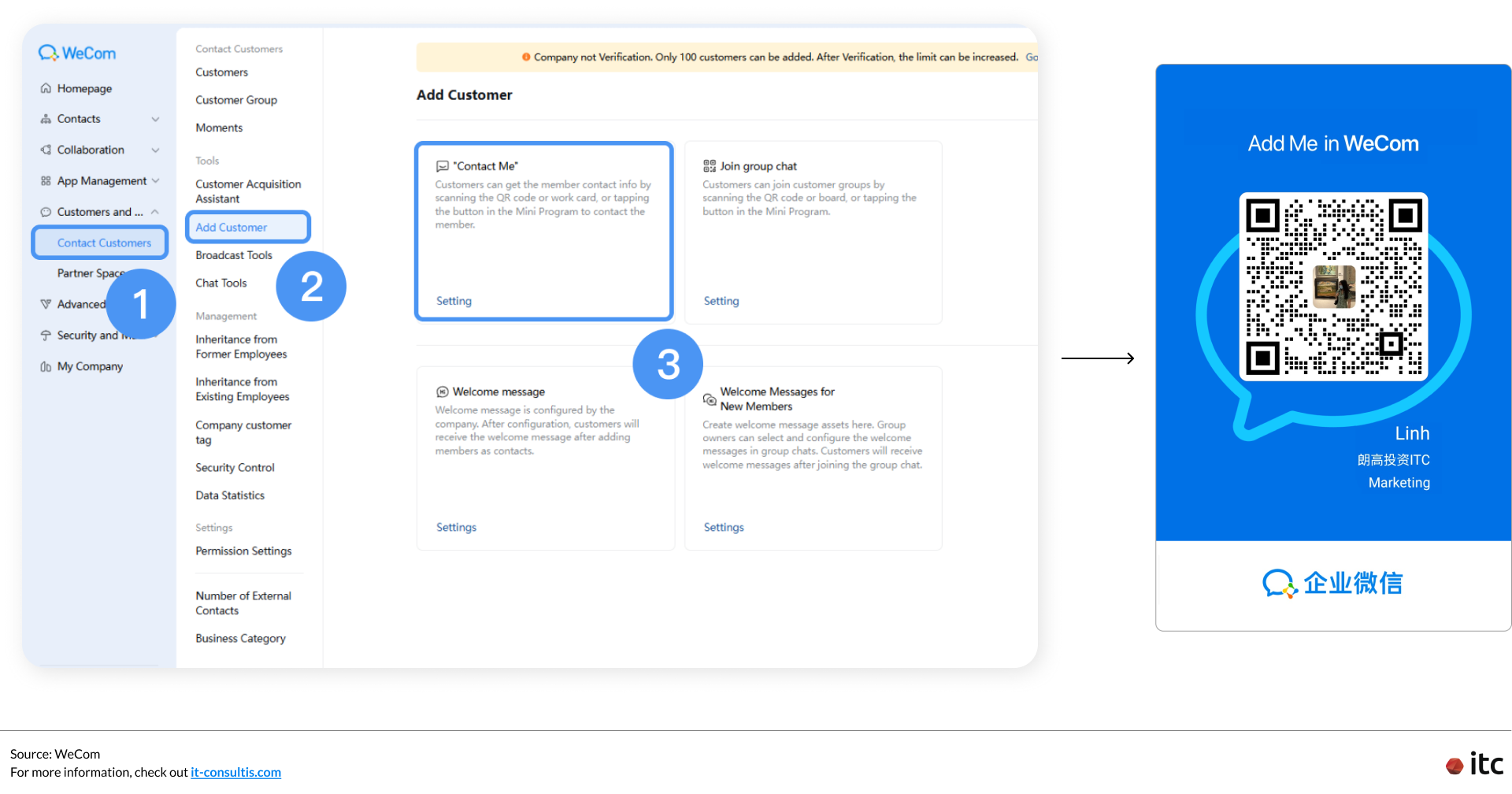The height and width of the screenshot is (794, 1512).
Task: Open Moments menu item
Action: (219, 128)
